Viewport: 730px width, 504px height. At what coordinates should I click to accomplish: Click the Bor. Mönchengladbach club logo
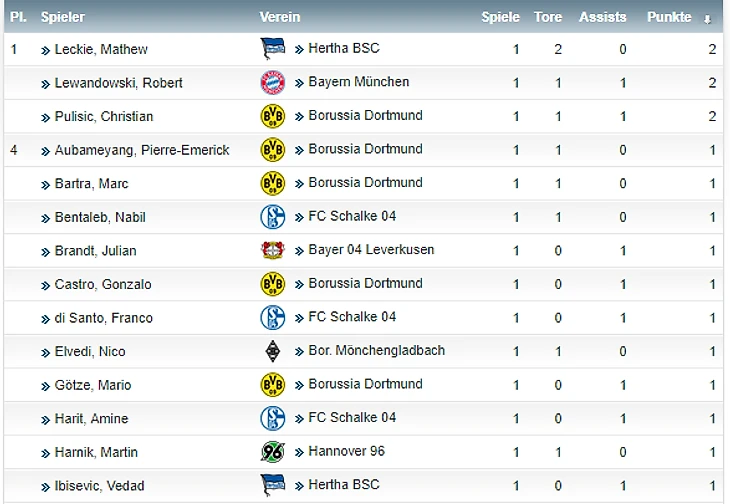pyautogui.click(x=272, y=351)
